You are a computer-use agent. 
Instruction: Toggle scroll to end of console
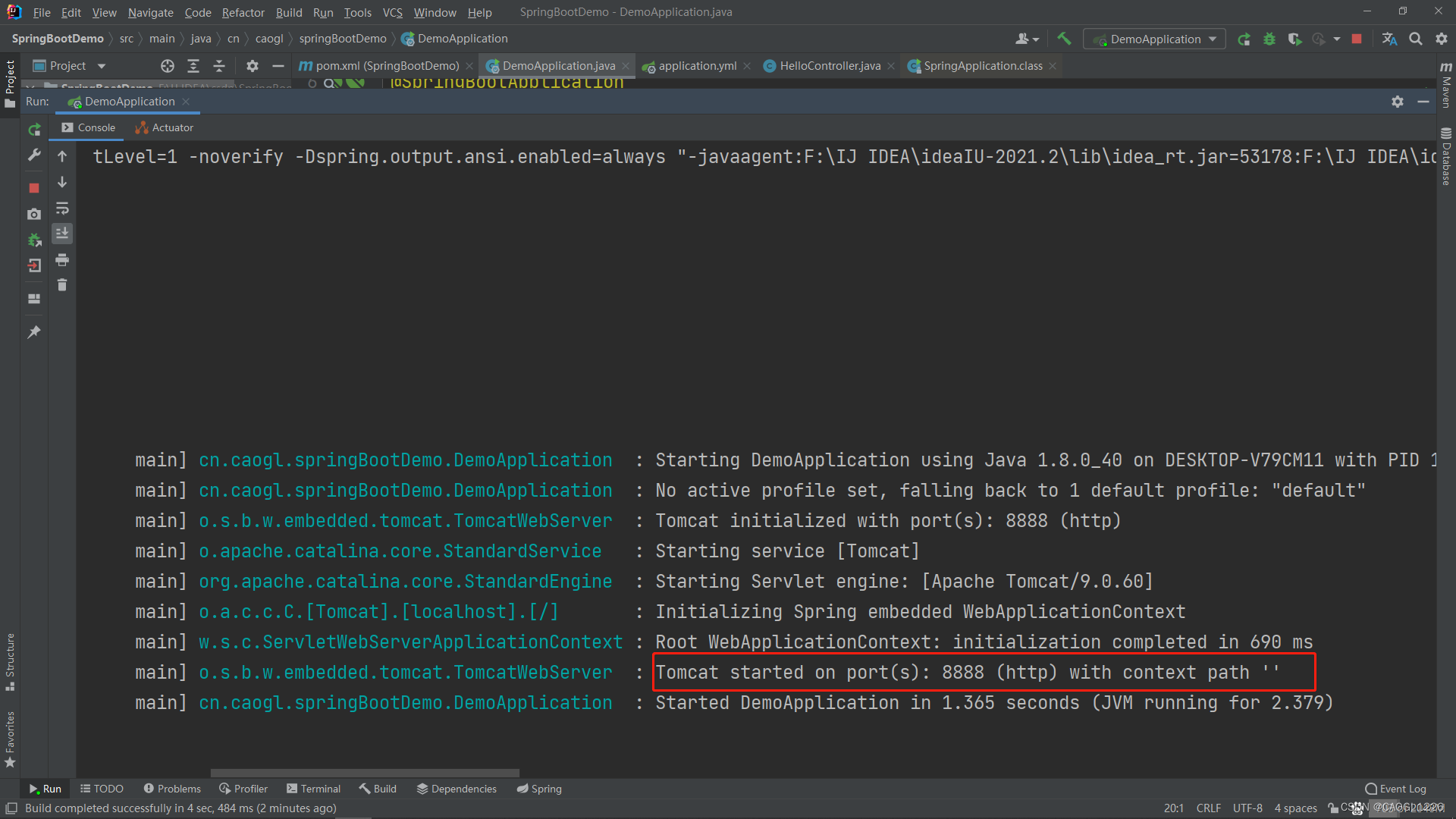[62, 233]
